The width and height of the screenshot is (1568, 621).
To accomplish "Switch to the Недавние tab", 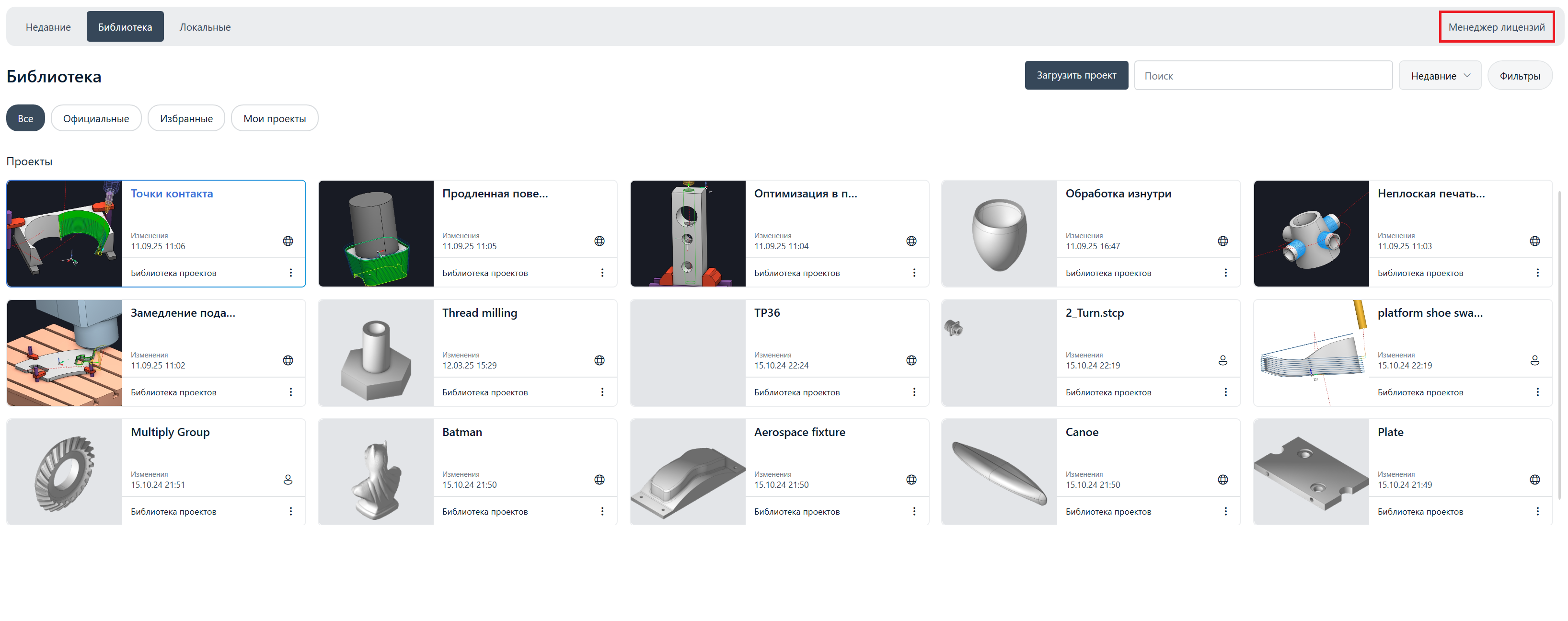I will pyautogui.click(x=48, y=27).
